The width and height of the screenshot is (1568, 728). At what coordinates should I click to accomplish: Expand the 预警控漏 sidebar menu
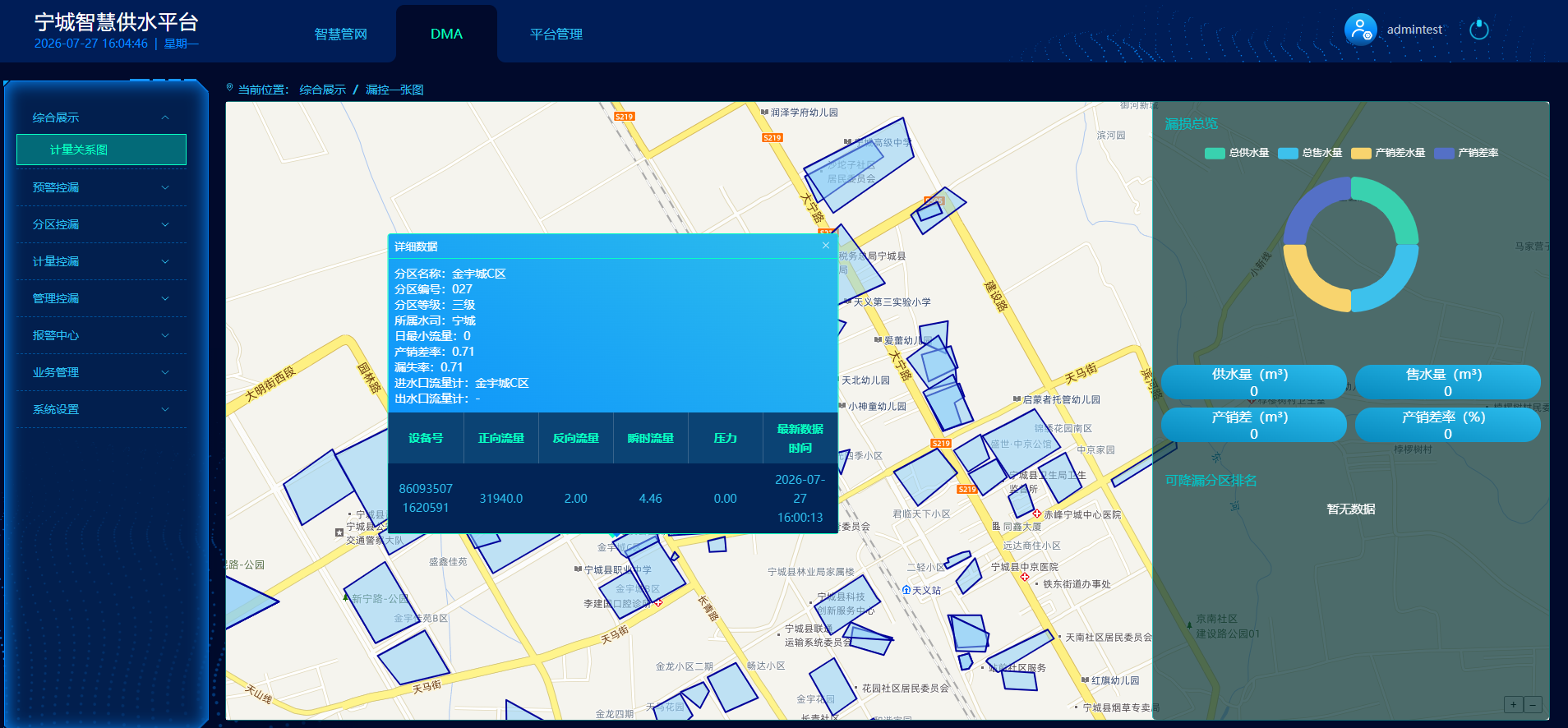click(x=101, y=187)
